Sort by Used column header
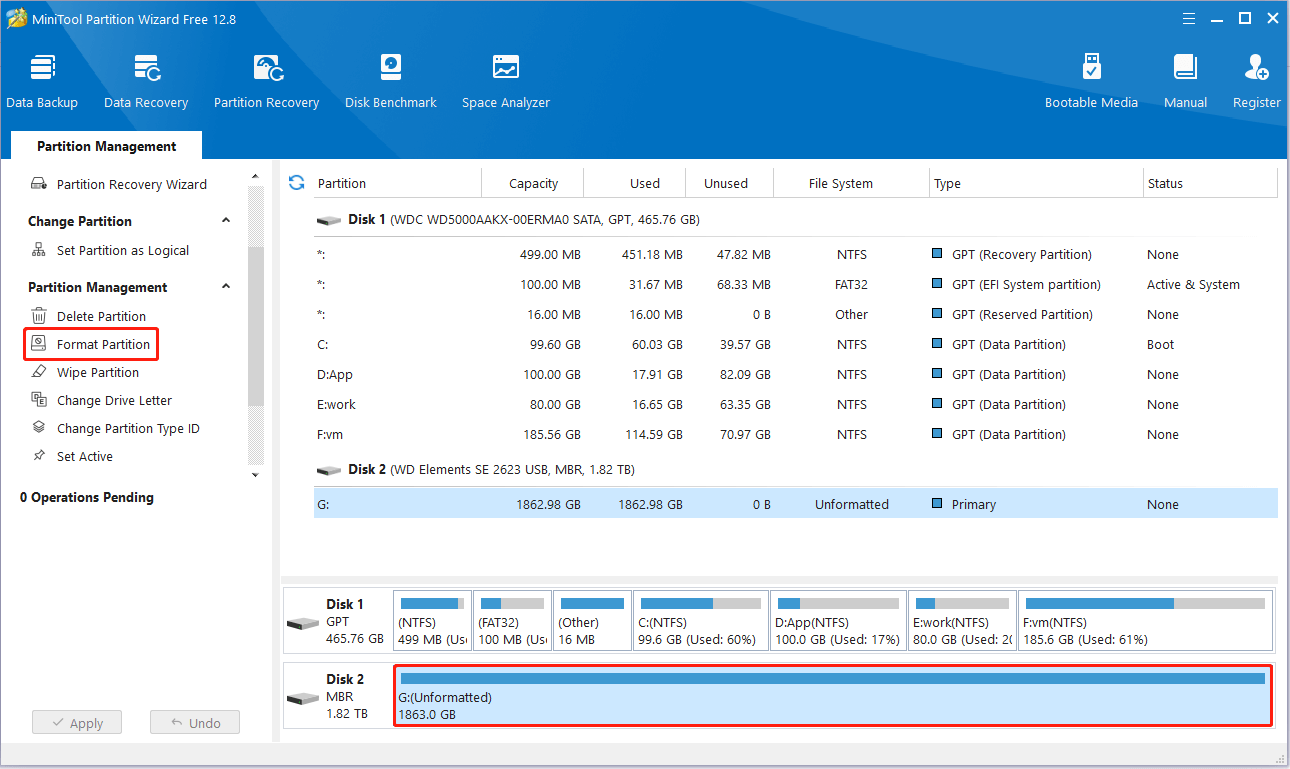The width and height of the screenshot is (1290, 769). click(635, 183)
